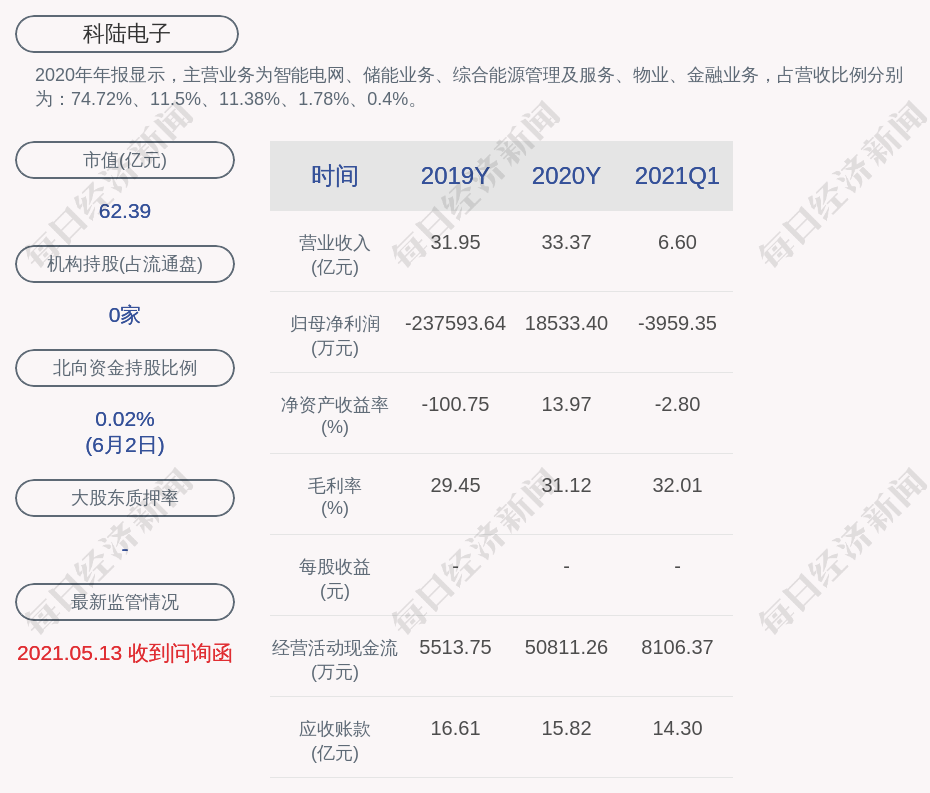
Task: Click the 毛利率 row label
Action: click(x=335, y=497)
